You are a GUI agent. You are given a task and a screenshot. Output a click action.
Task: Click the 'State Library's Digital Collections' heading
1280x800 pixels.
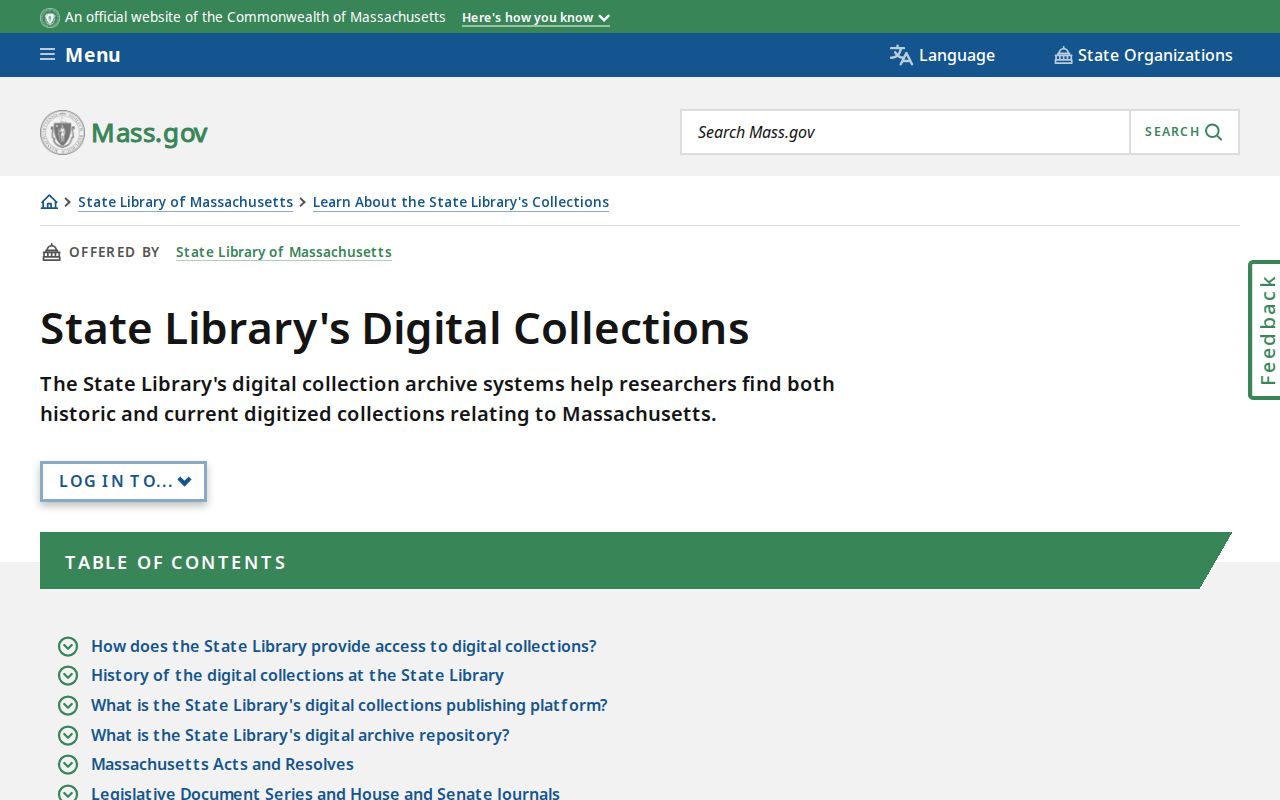(x=395, y=328)
